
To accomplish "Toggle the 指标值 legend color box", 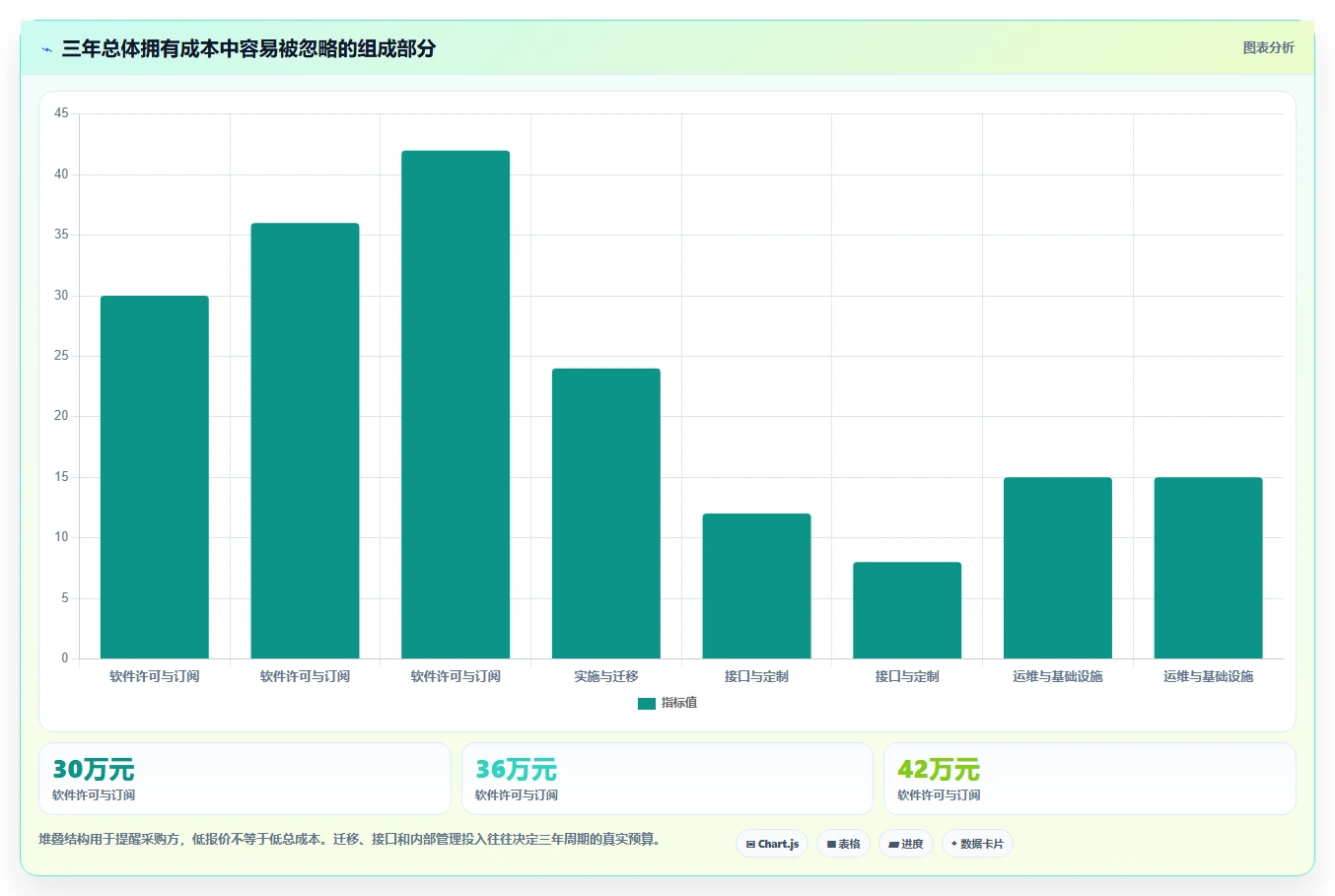I will pos(647,704).
